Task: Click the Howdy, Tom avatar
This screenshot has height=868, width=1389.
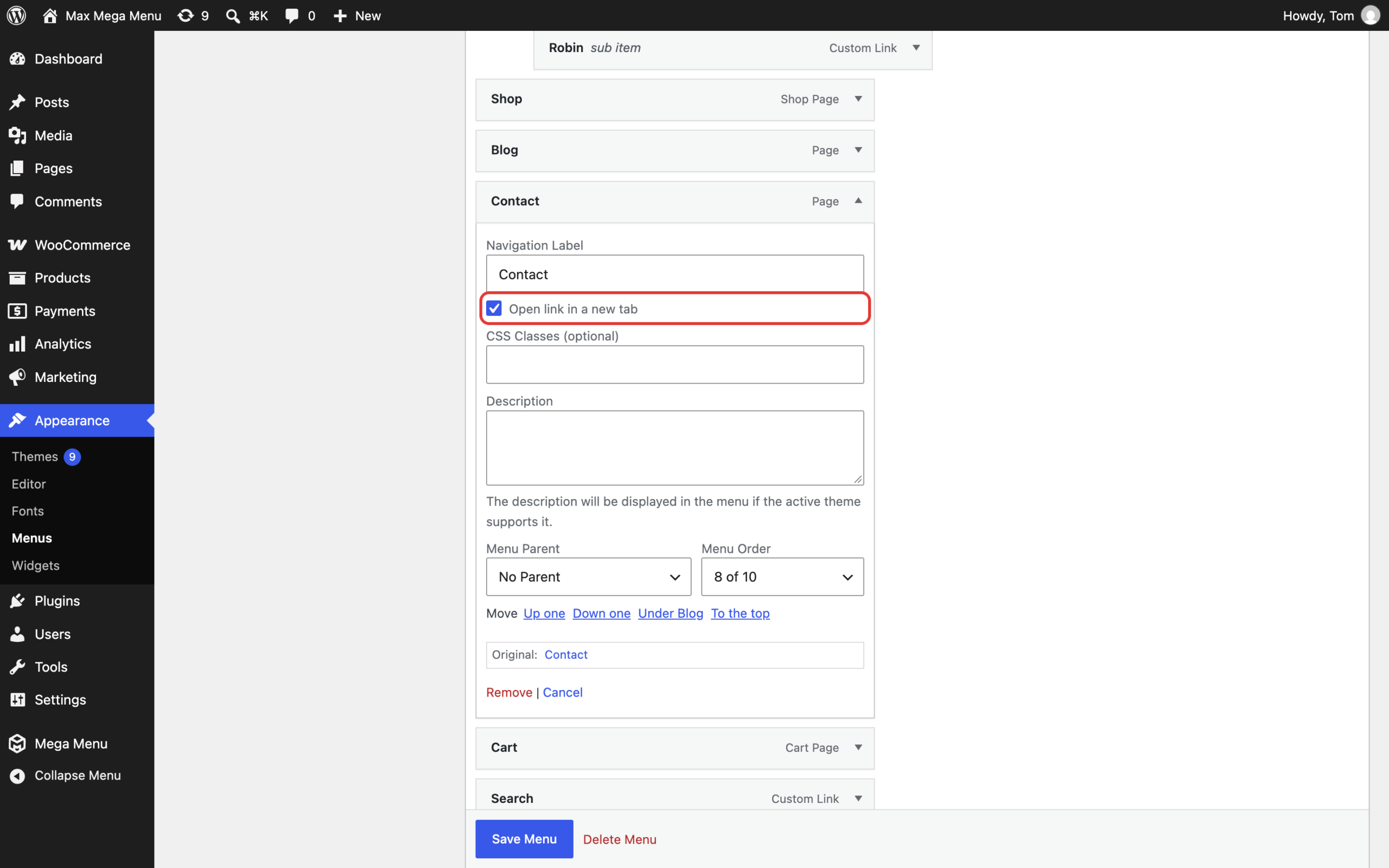Action: coord(1370,16)
